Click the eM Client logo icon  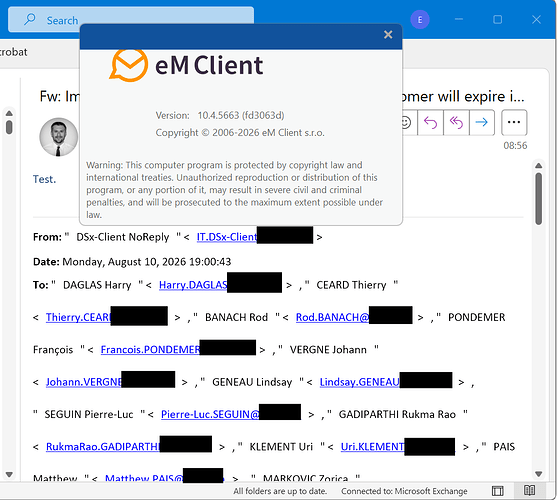129,65
